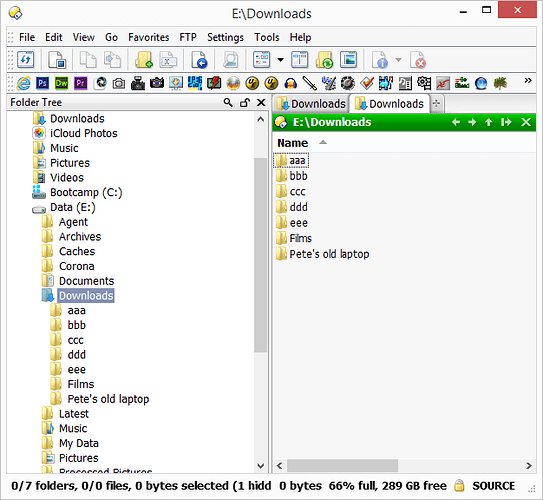Click the refresh/synchronize toolbar icon
Screen dimensions: 543x500
[x=26, y=60]
